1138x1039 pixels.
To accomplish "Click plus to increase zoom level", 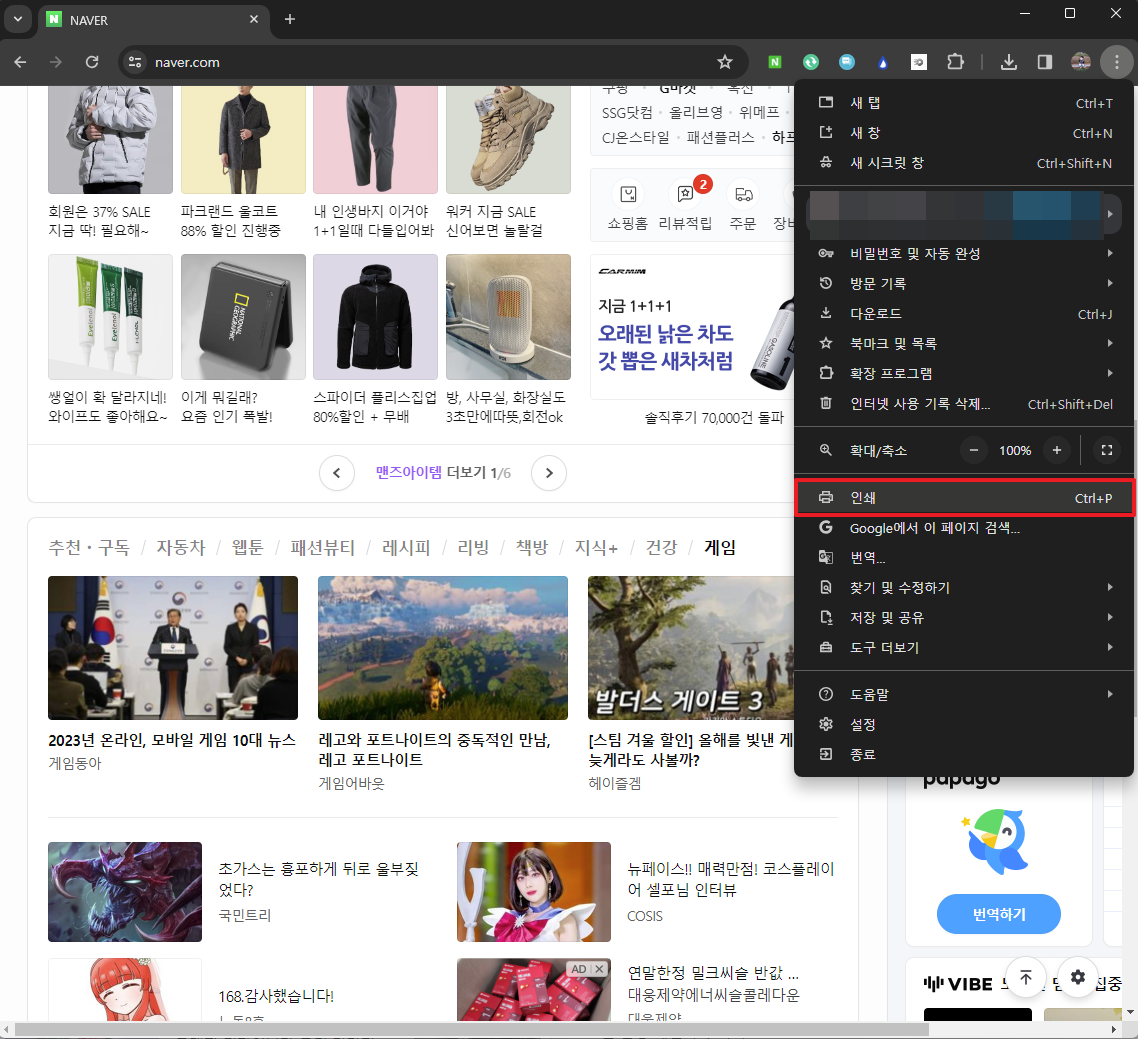I will [1057, 450].
